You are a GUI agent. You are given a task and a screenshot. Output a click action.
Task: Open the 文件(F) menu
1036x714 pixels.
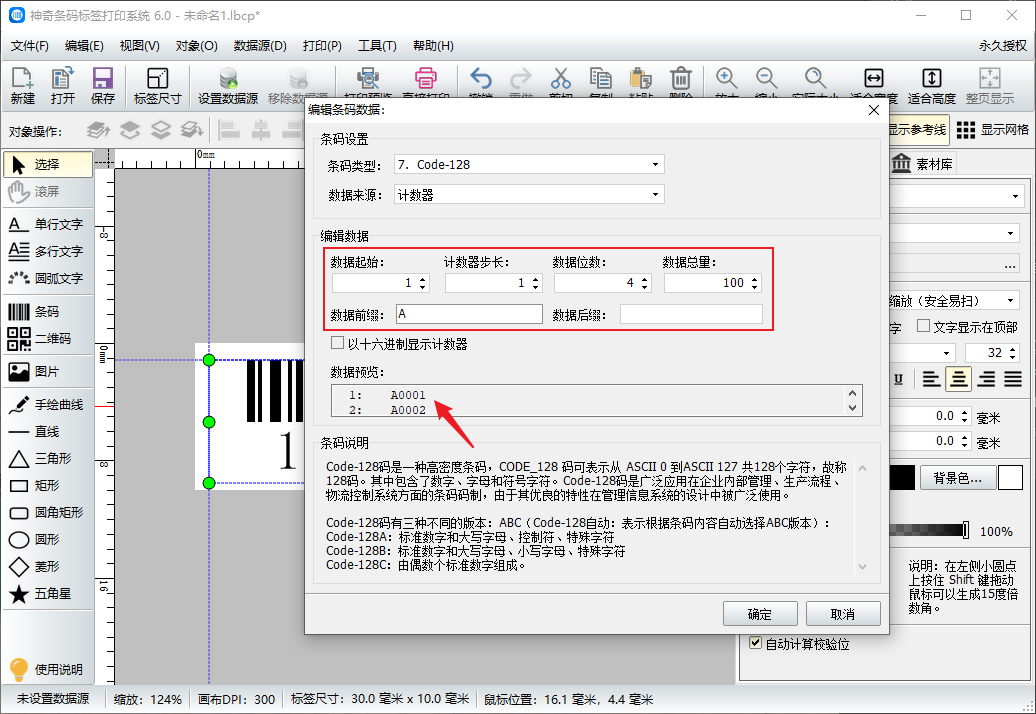30,46
